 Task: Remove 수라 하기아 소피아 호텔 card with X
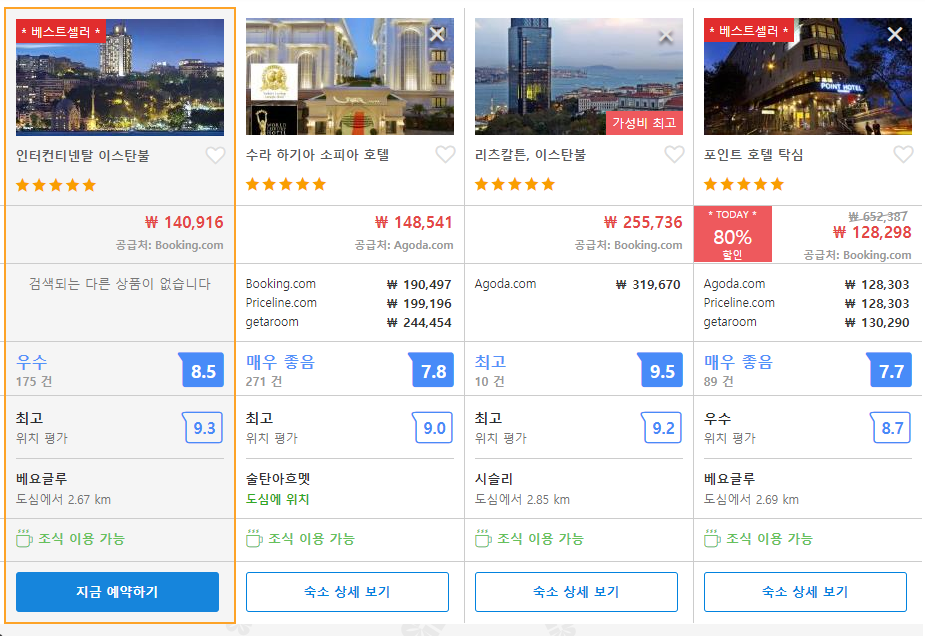click(x=437, y=34)
